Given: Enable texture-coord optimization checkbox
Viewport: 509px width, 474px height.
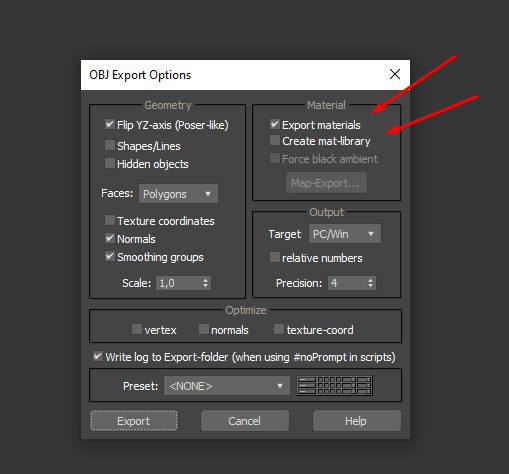Looking at the screenshot, I should [x=279, y=329].
